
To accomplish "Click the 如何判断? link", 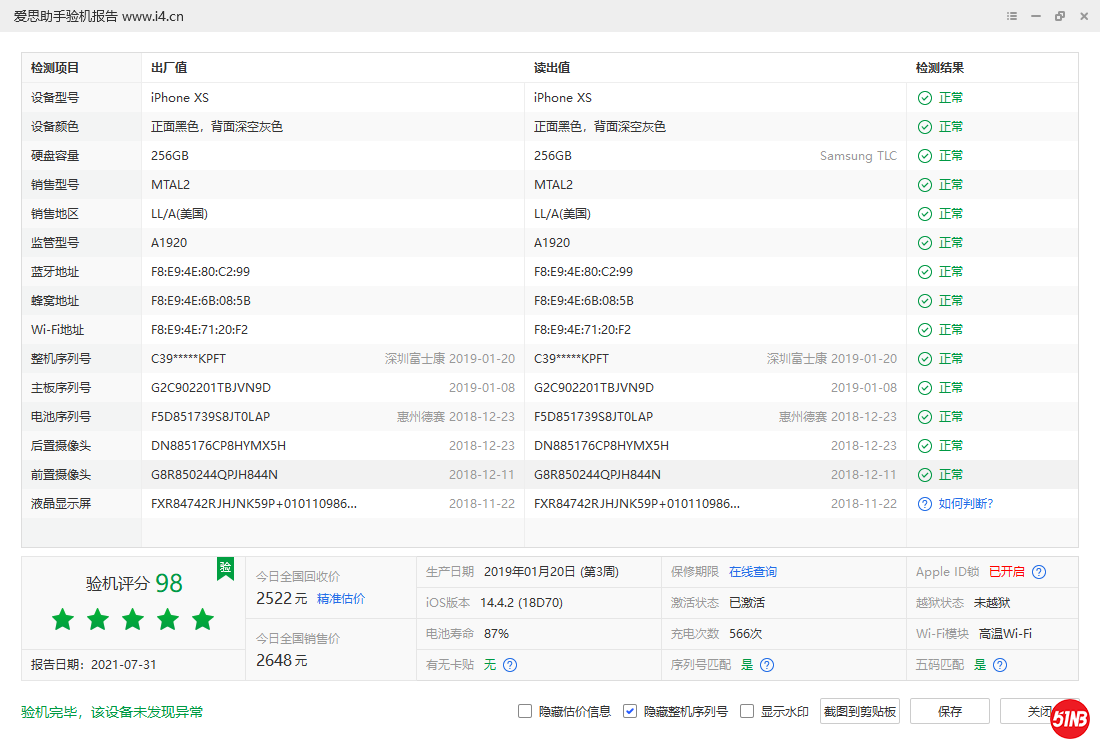I will [x=966, y=504].
